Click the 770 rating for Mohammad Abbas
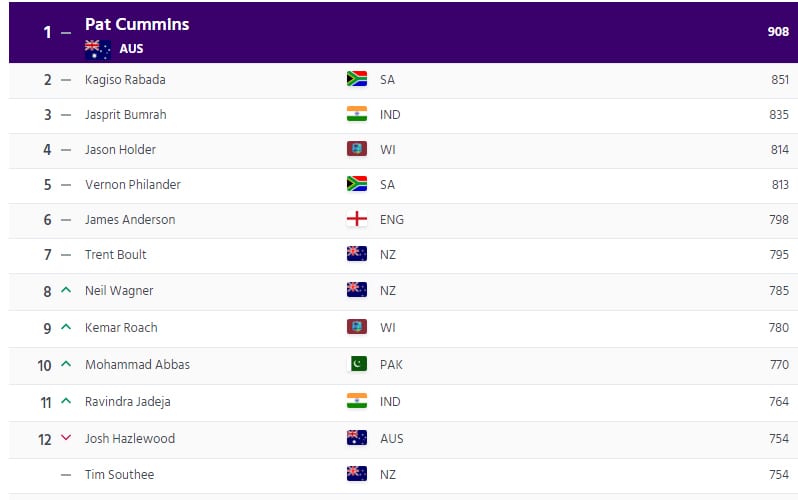Screen dimensions: 798x500 (779, 365)
